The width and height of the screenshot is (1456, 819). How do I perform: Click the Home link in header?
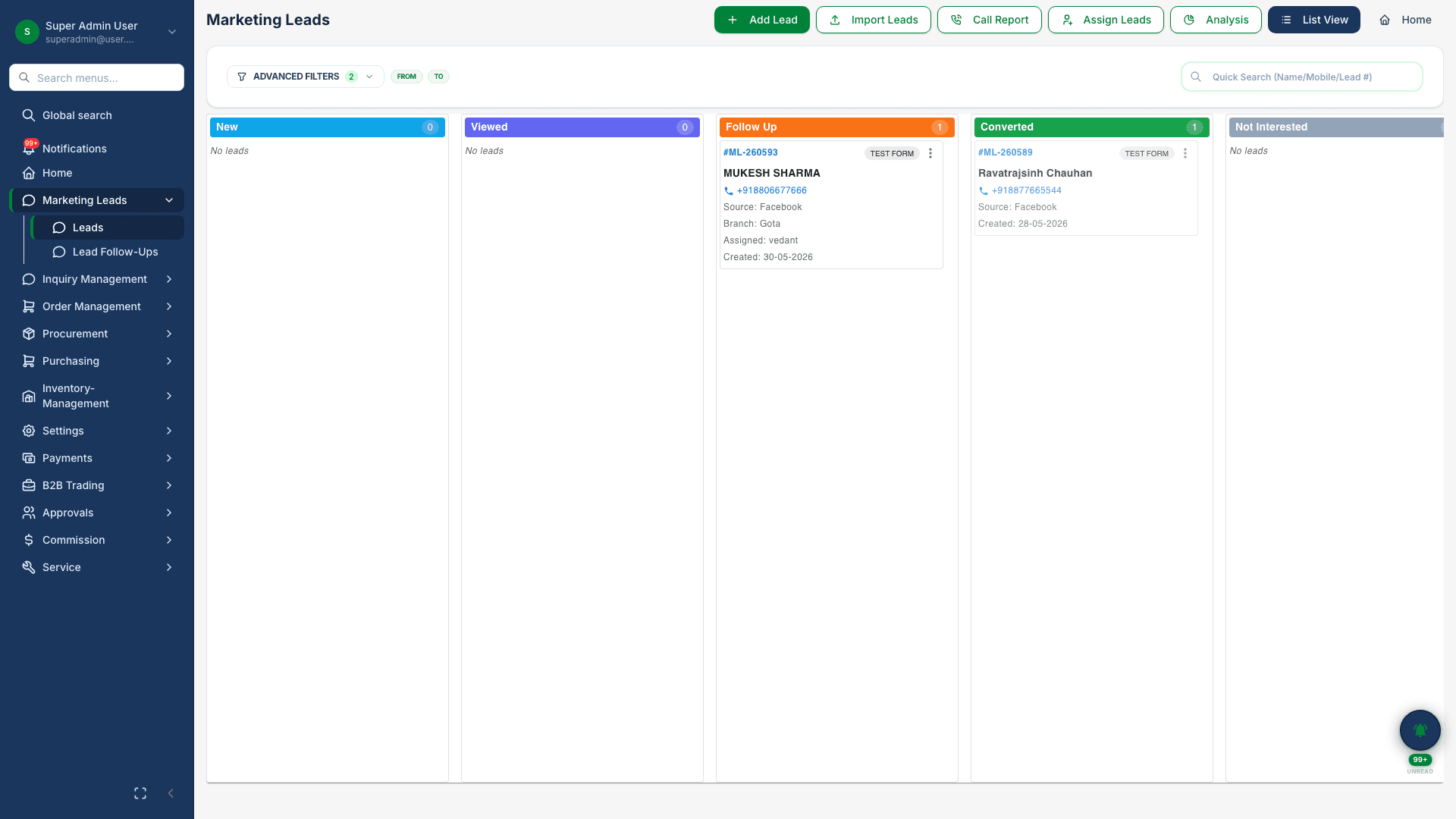click(x=1405, y=20)
